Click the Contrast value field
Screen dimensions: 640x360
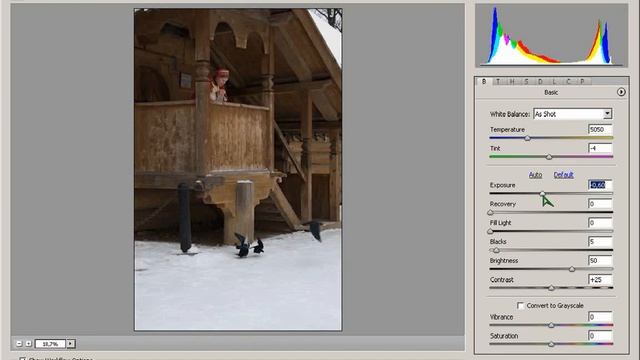(600, 280)
